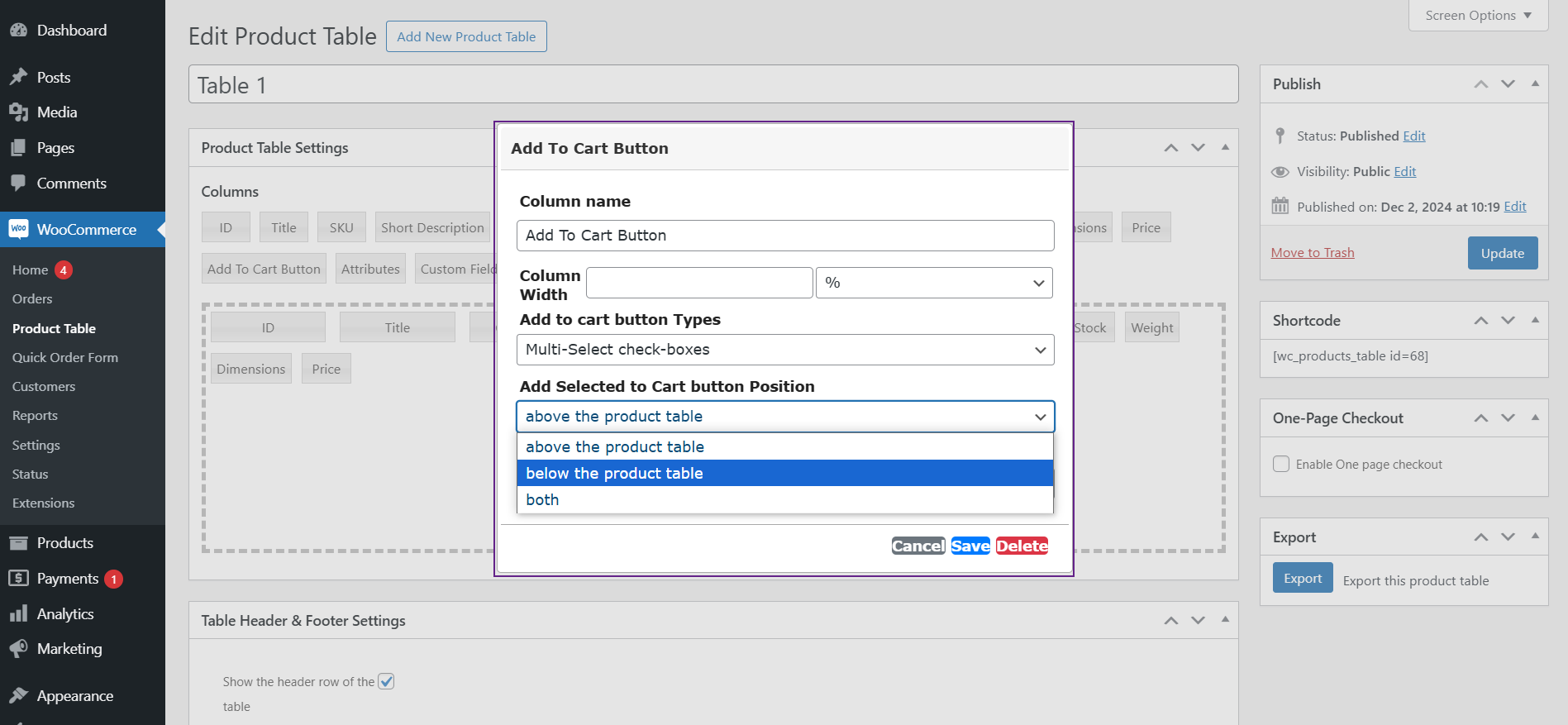Click the Comments speech bubble icon
The image size is (1568, 725).
(18, 183)
